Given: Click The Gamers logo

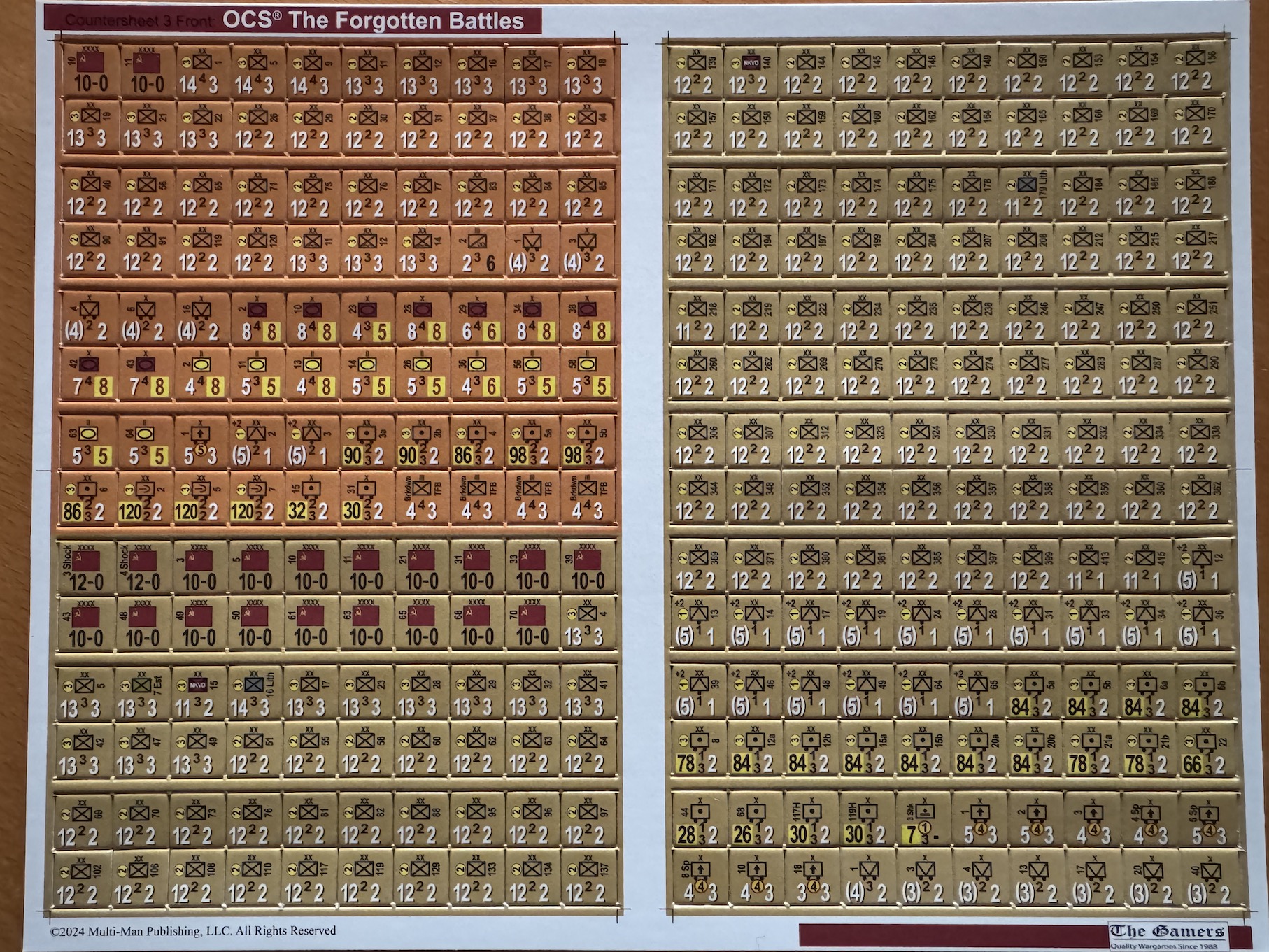Looking at the screenshot, I should pyautogui.click(x=1167, y=932).
